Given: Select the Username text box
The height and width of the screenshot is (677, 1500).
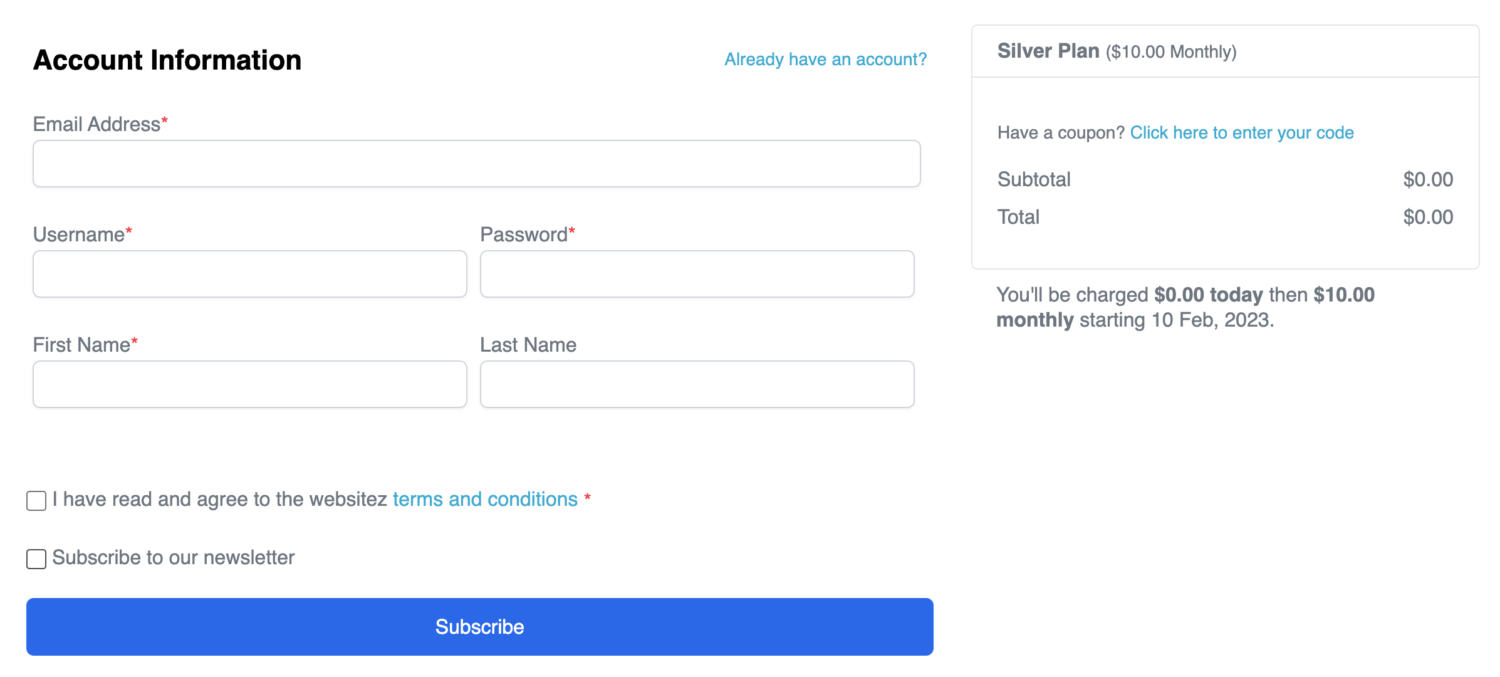Looking at the screenshot, I should pos(250,274).
